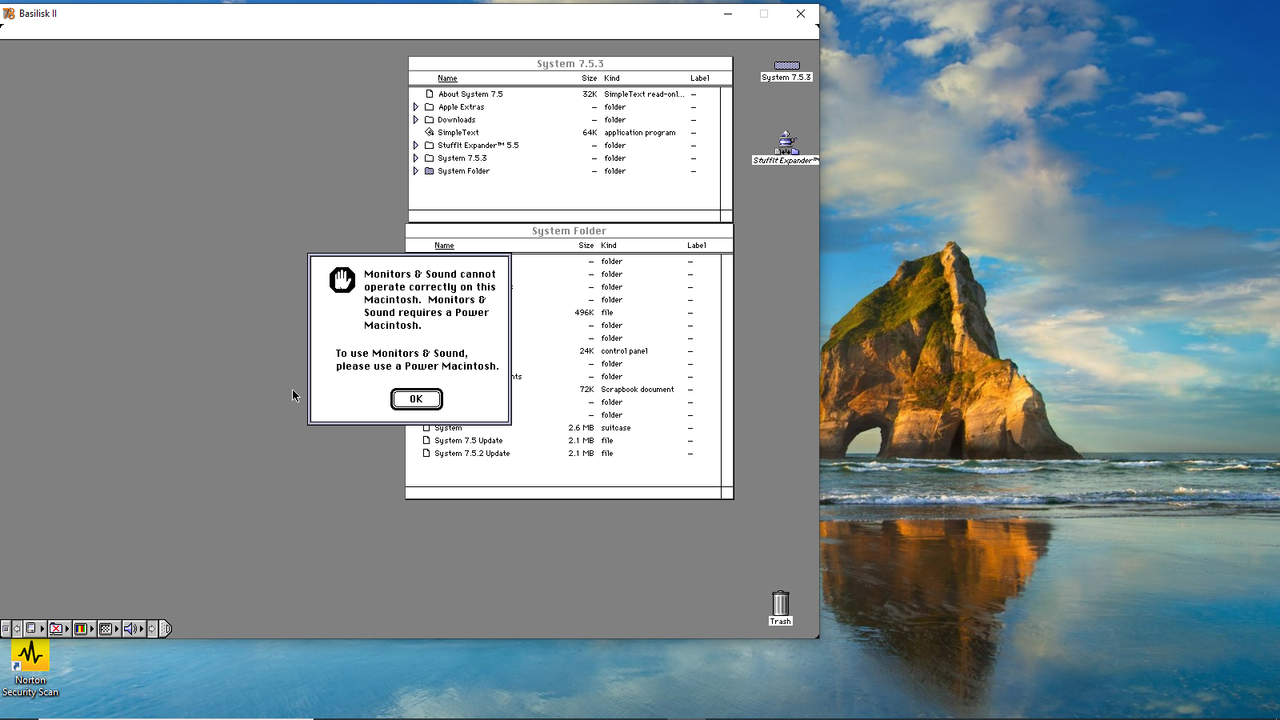Image resolution: width=1280 pixels, height=720 pixels.
Task: Sort System Folder window by Size header
Action: (x=586, y=245)
